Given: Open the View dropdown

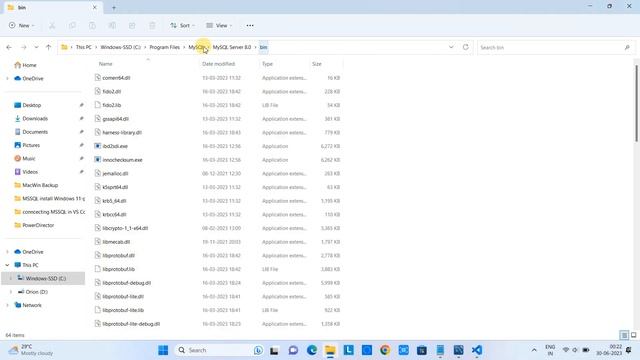Looking at the screenshot, I should tap(219, 25).
